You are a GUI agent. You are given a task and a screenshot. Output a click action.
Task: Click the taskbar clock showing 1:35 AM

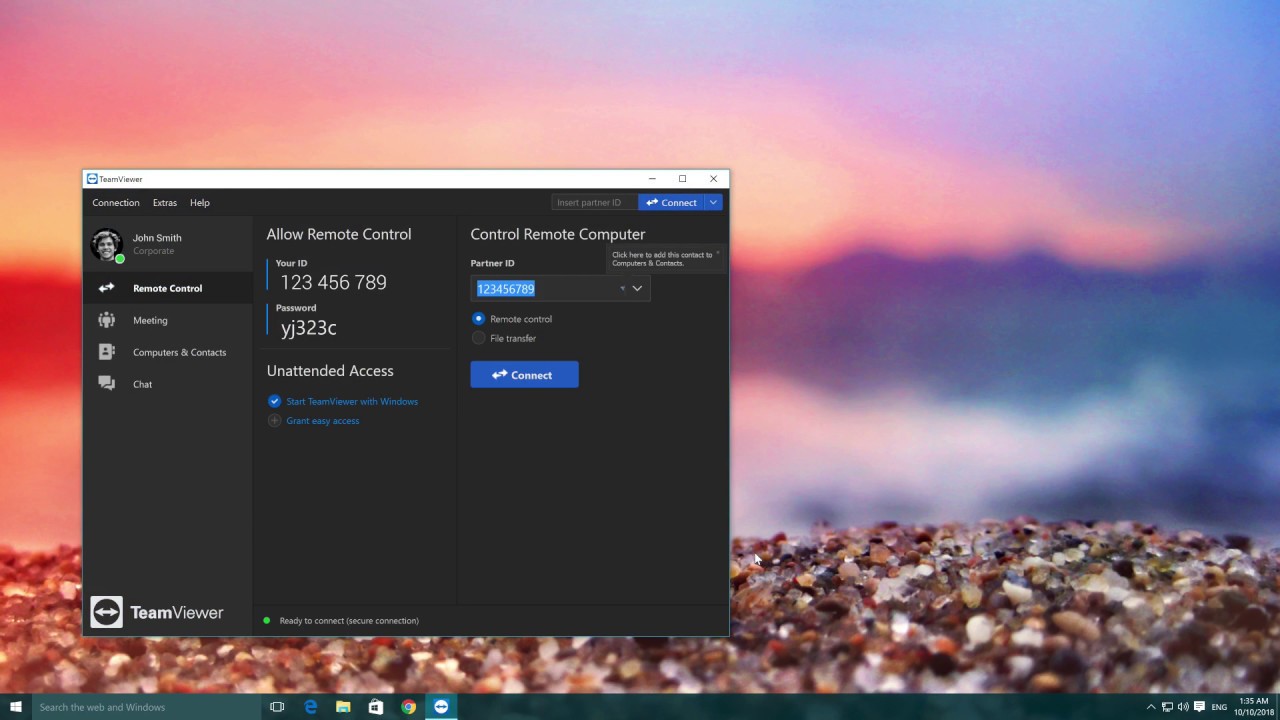[1253, 707]
